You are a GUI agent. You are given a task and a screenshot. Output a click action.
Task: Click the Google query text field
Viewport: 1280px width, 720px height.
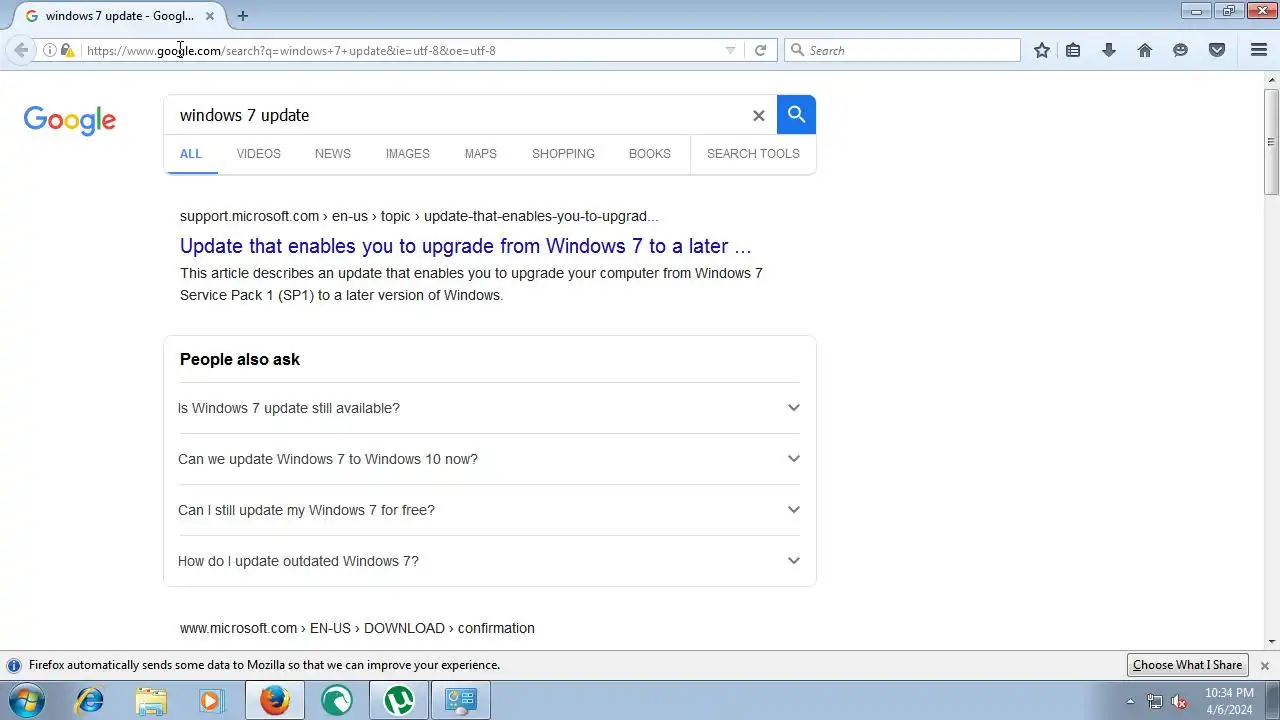[460, 115]
